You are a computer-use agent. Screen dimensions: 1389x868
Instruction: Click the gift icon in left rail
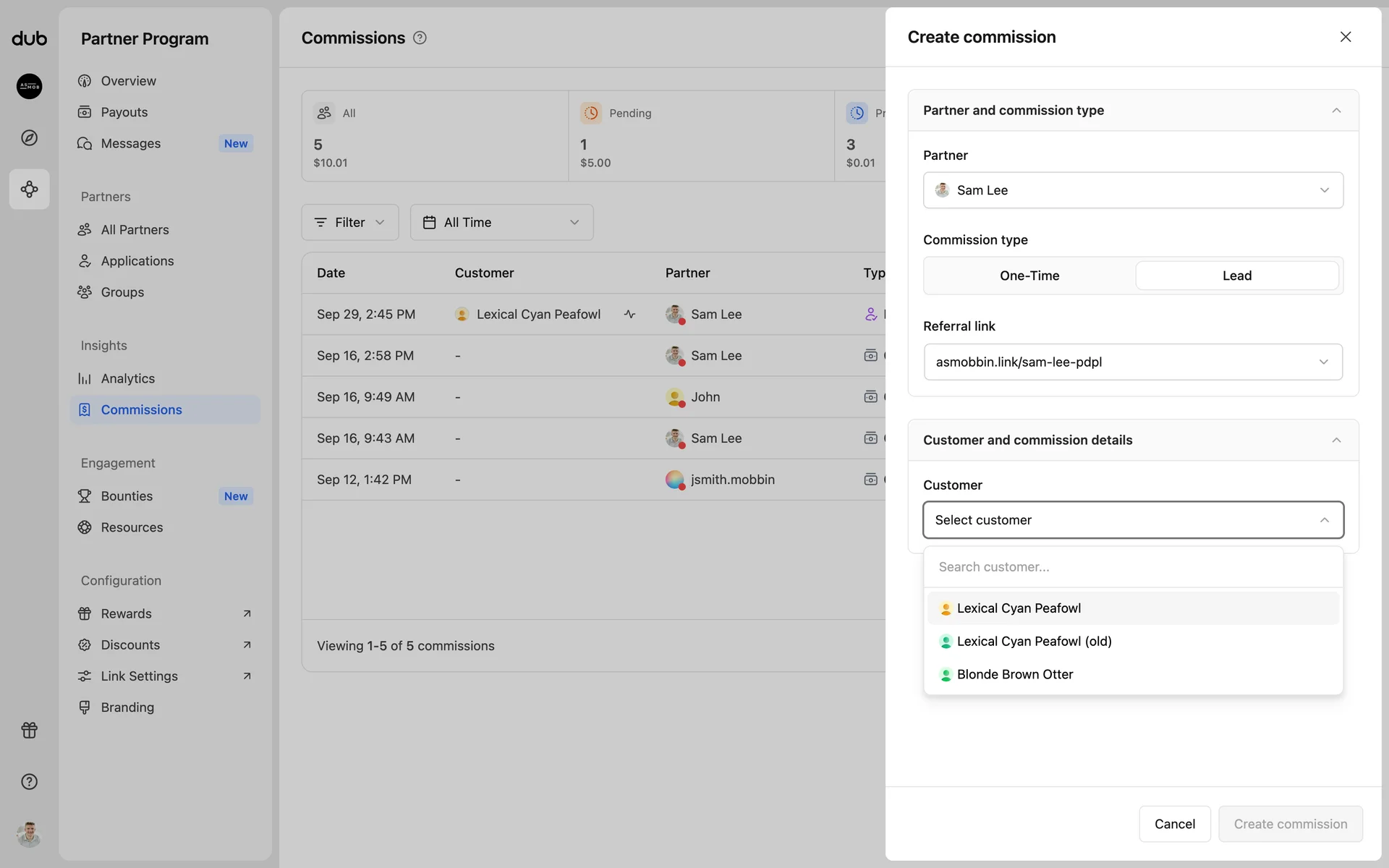(29, 730)
